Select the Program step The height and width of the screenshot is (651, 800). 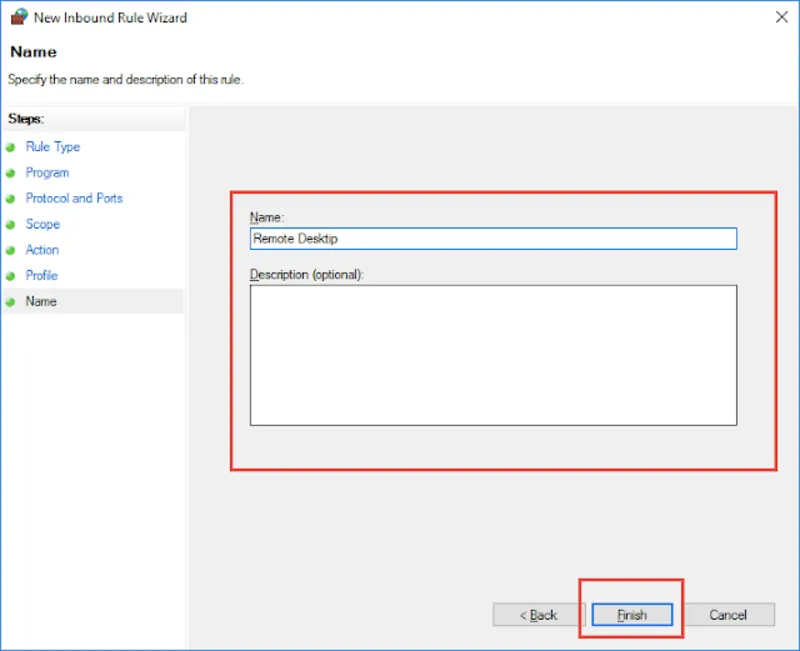click(47, 172)
